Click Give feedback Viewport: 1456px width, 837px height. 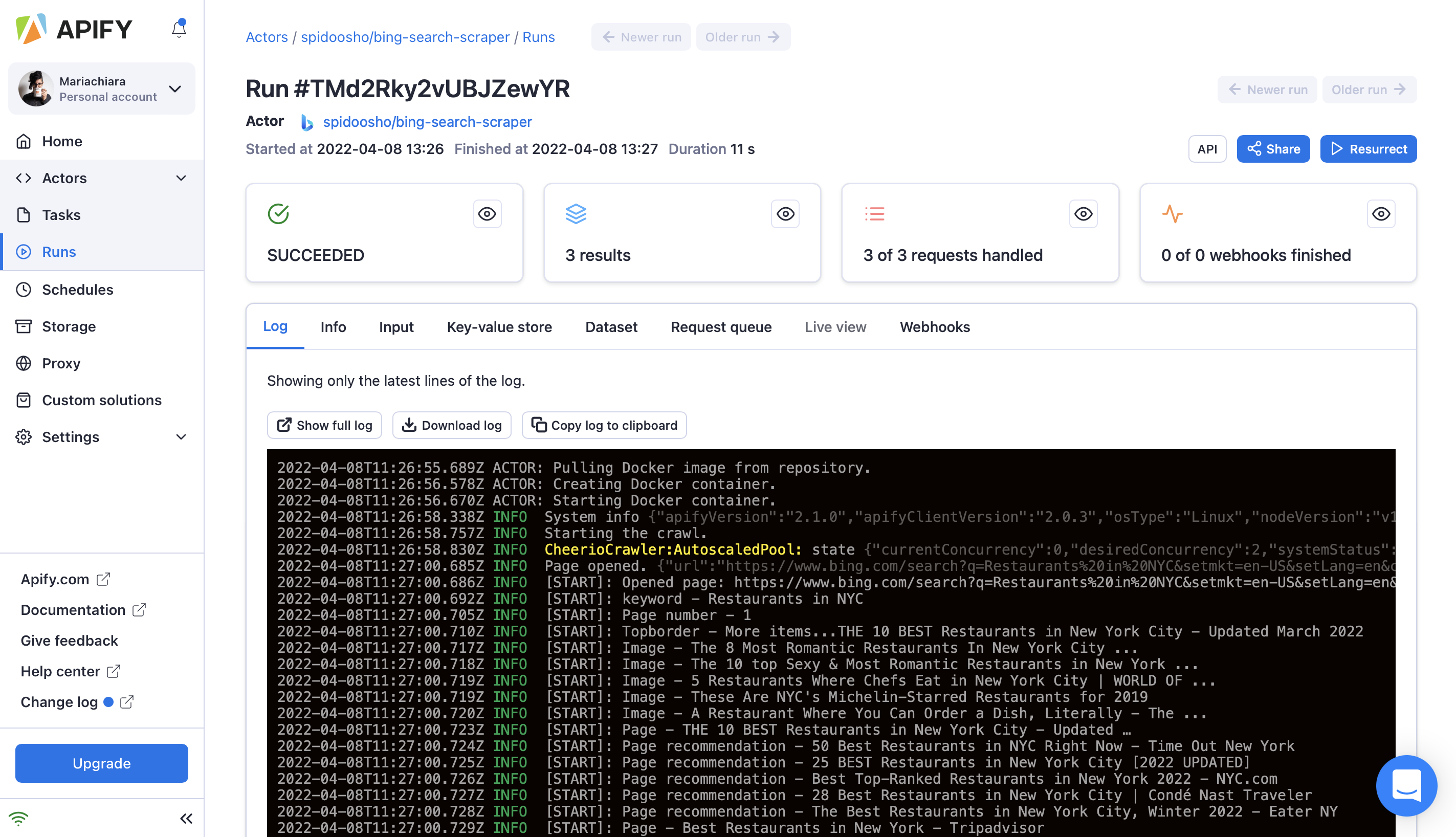pyautogui.click(x=69, y=641)
